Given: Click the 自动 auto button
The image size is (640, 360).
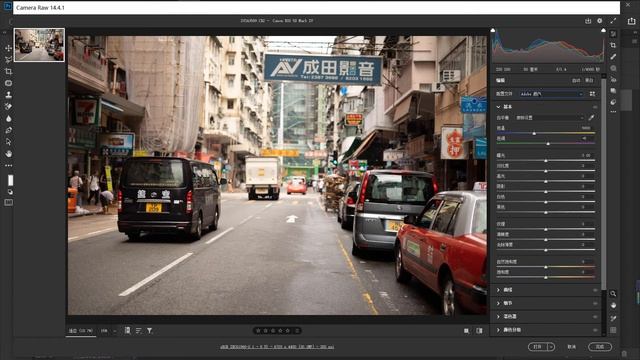Looking at the screenshot, I should tap(576, 80).
